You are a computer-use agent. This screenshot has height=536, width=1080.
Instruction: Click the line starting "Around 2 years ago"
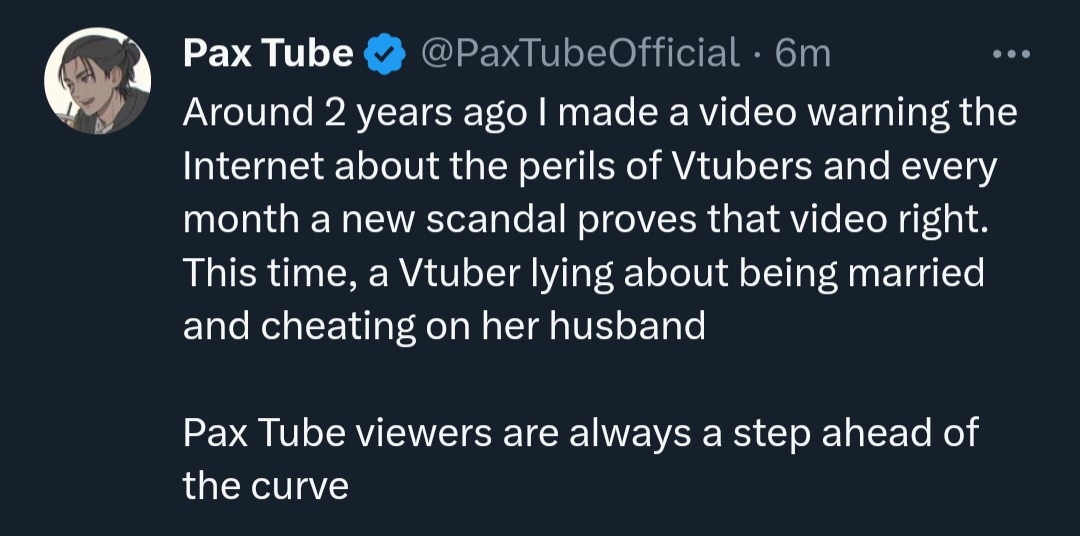[600, 112]
